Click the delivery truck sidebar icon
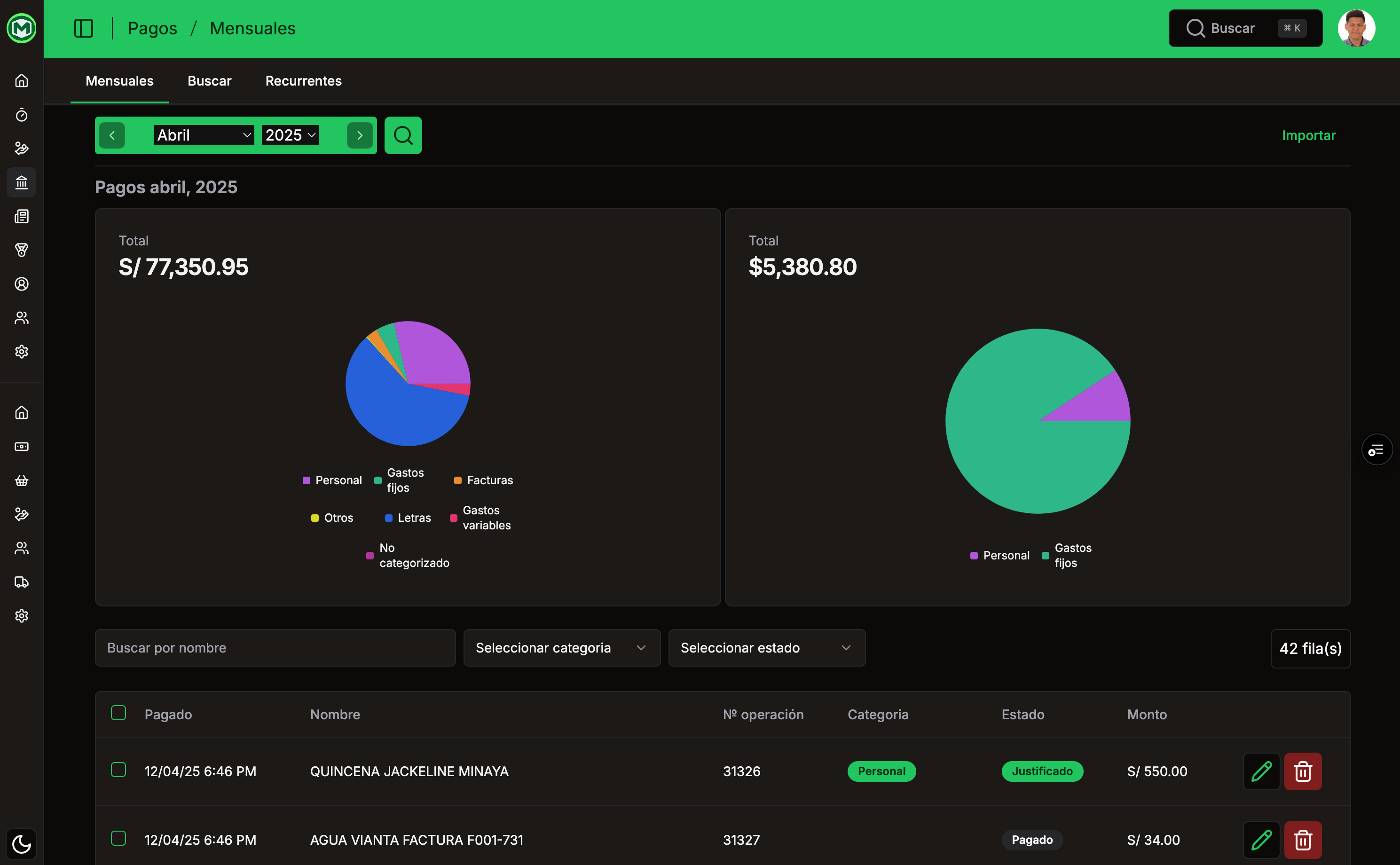Image resolution: width=1400 pixels, height=865 pixels. pos(22,582)
